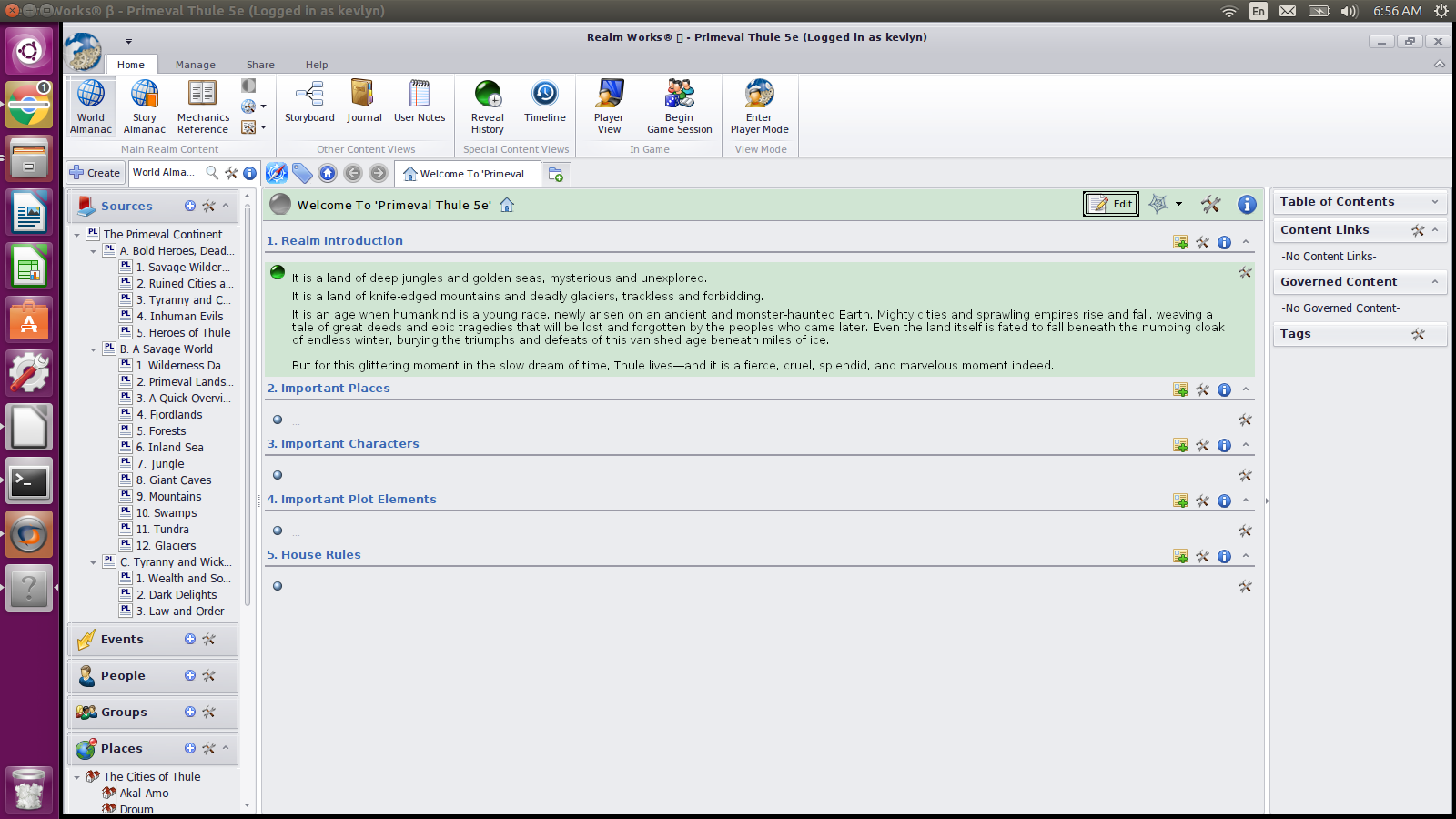This screenshot has height=819, width=1456.
Task: Select the Home ribbon tab
Action: (131, 65)
